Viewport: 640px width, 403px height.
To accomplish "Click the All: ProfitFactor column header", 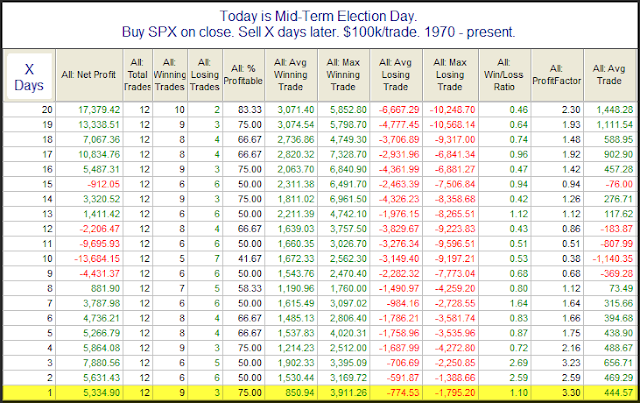I will (557, 75).
